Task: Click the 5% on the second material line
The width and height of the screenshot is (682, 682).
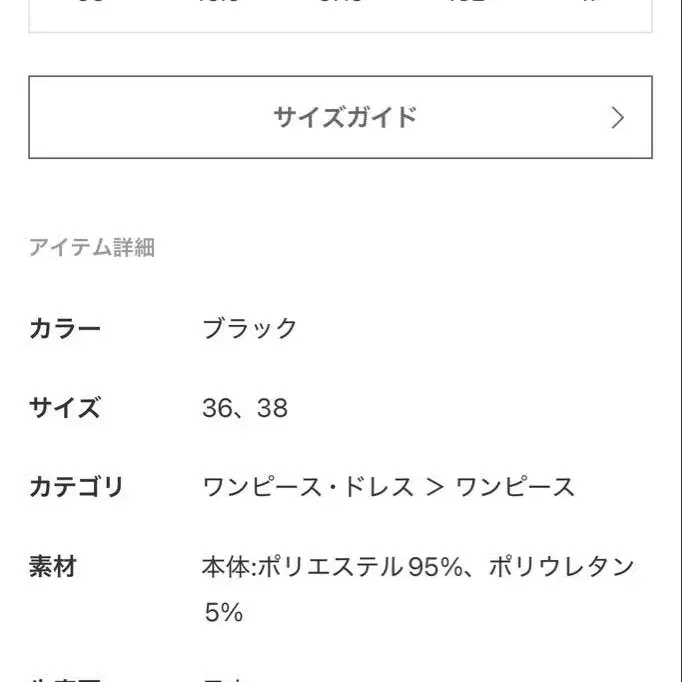Action: point(223,612)
